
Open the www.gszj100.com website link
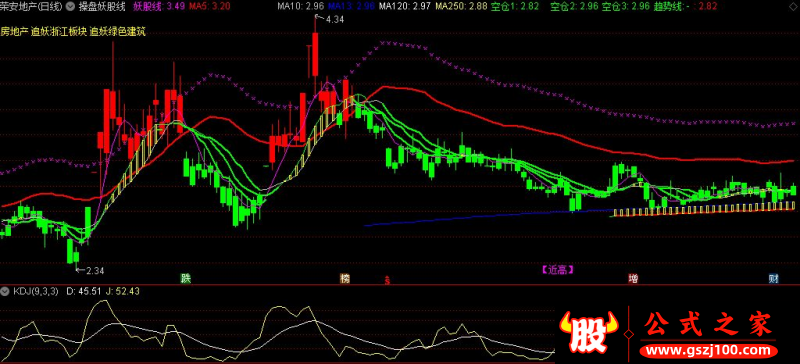709,350
